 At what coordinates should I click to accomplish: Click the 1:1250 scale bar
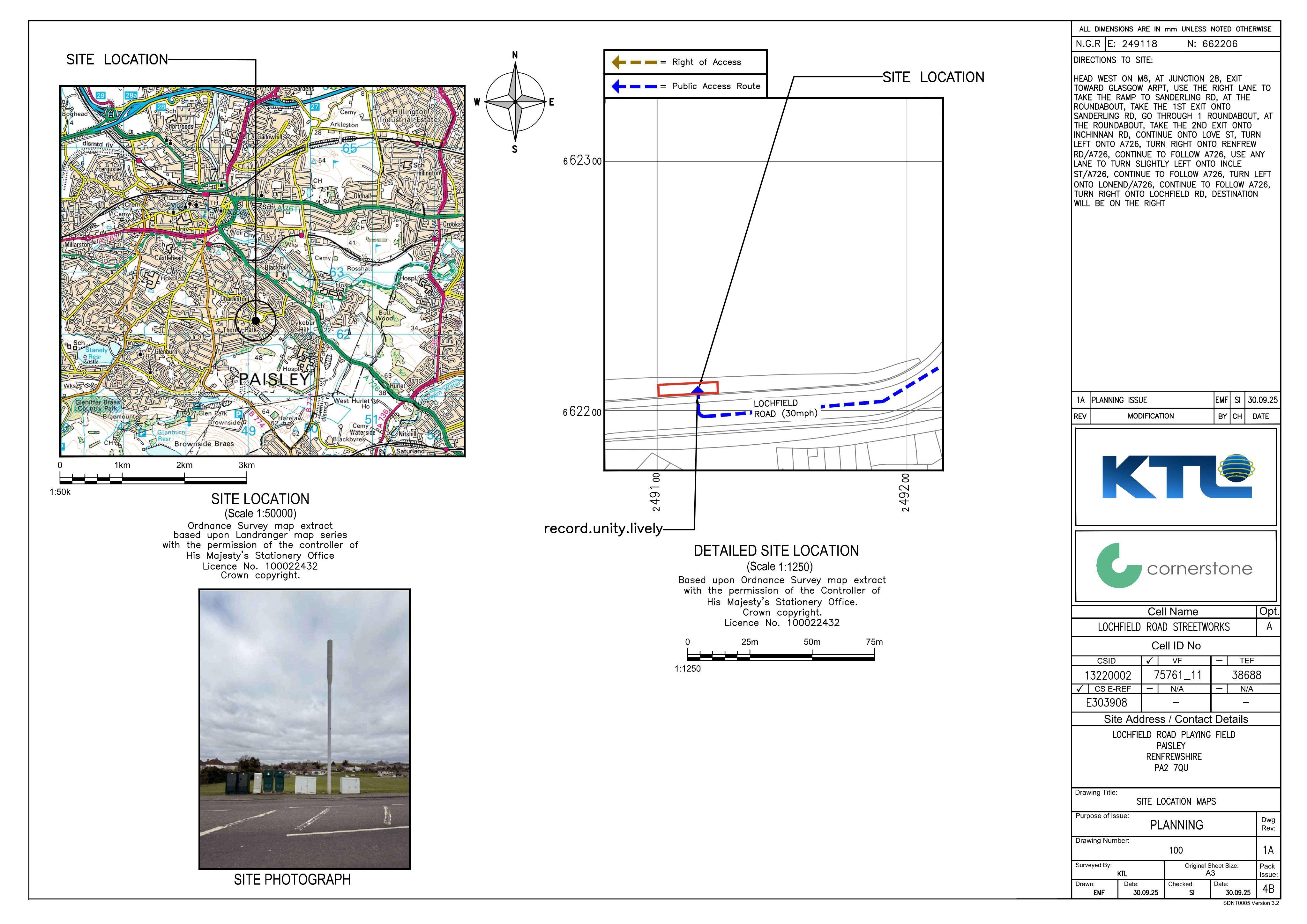click(x=780, y=655)
